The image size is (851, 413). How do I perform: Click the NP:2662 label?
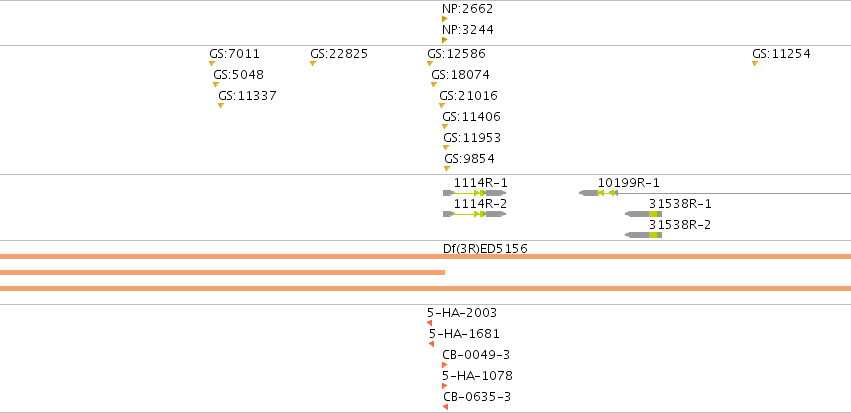[468, 9]
